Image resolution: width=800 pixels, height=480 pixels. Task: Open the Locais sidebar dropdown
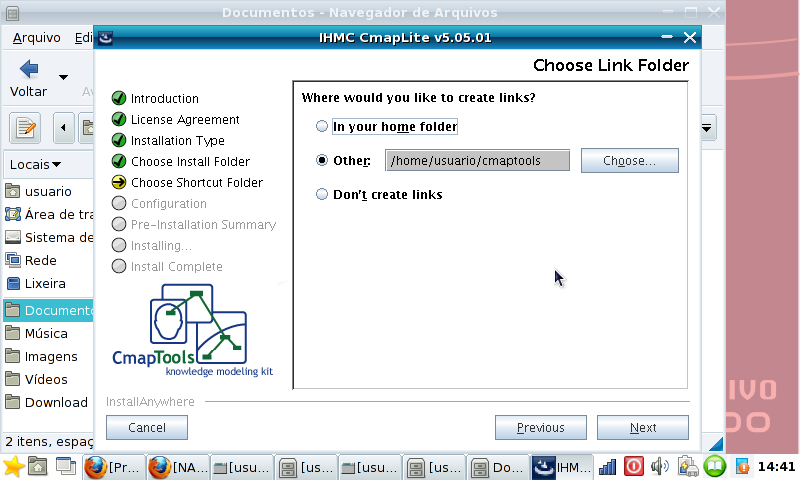pyautogui.click(x=36, y=165)
